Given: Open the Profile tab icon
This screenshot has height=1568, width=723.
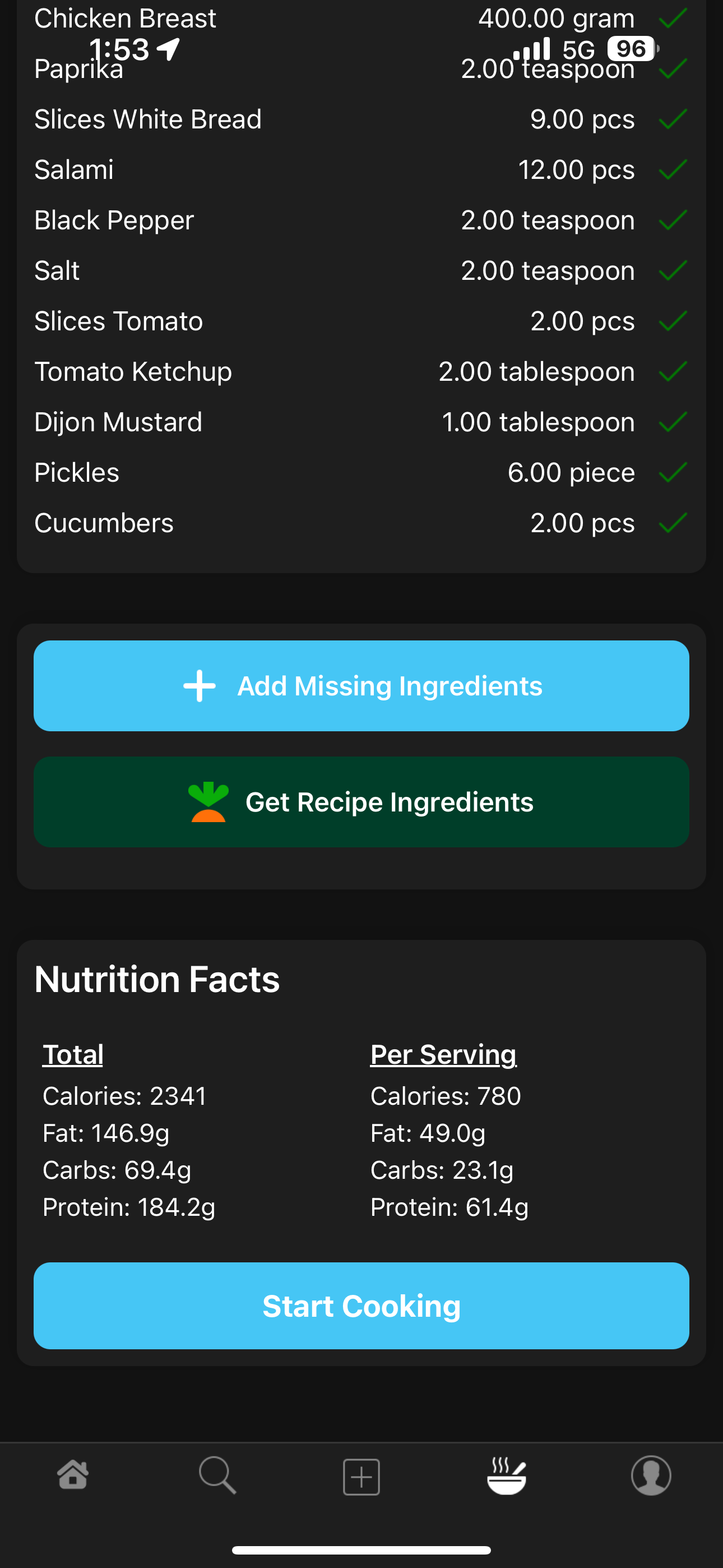Looking at the screenshot, I should (x=651, y=1475).
